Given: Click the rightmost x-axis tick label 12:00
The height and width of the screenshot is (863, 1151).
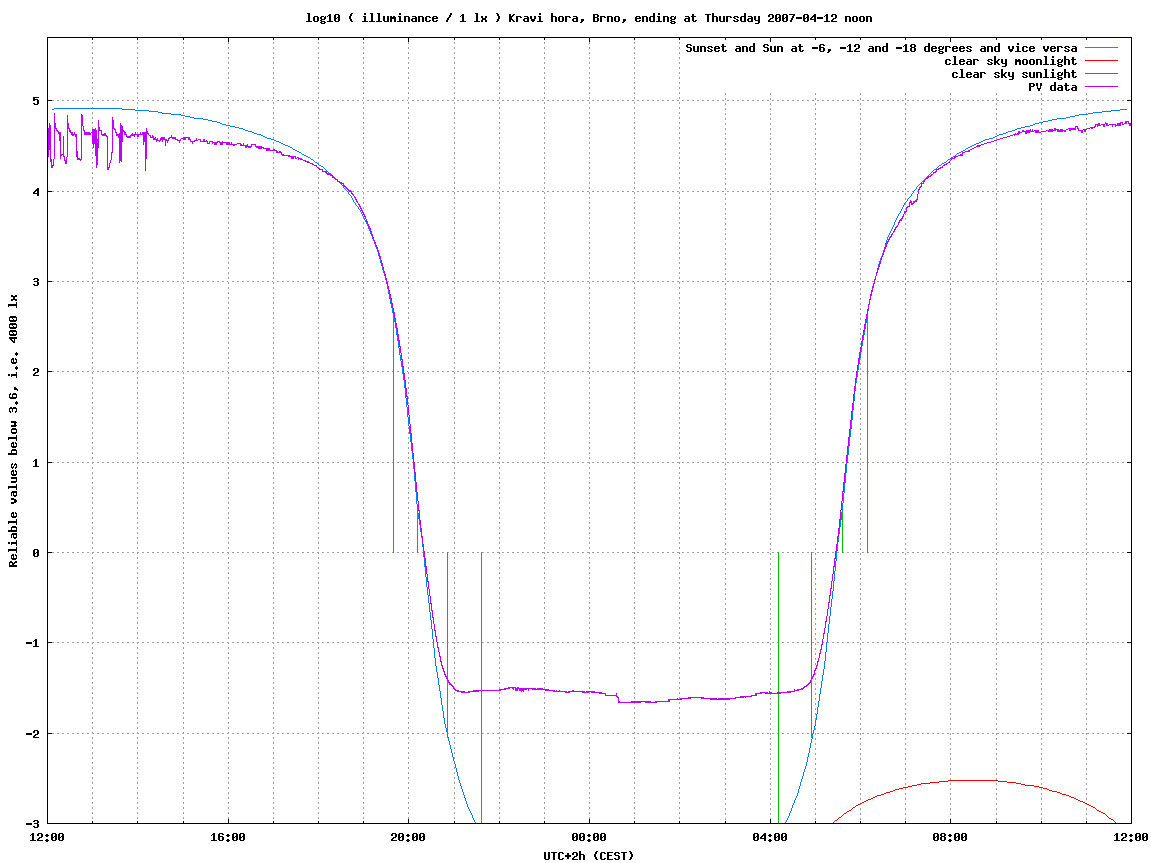Looking at the screenshot, I should pos(1130,837).
